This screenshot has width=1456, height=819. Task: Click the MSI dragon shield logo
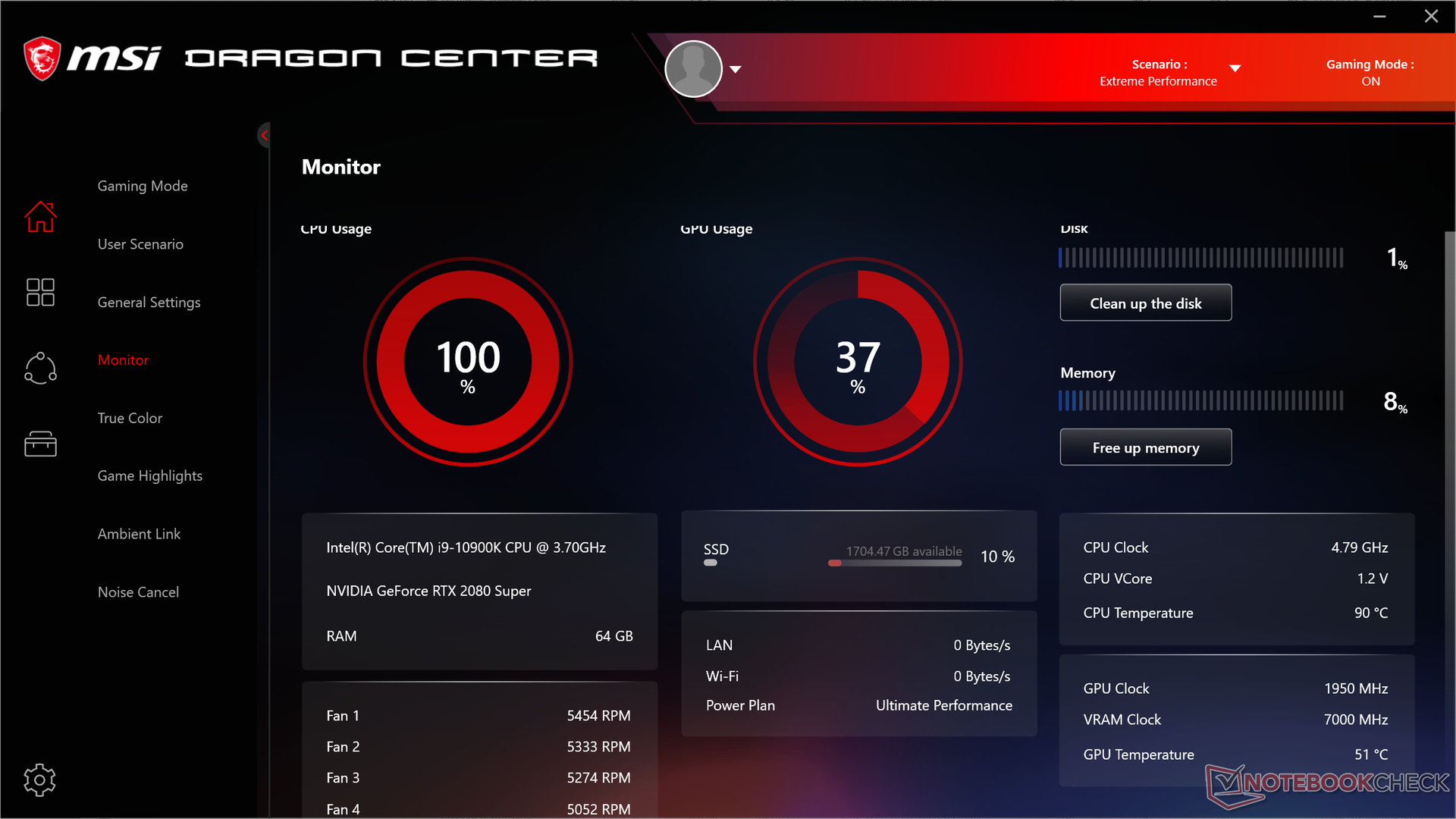pyautogui.click(x=42, y=58)
